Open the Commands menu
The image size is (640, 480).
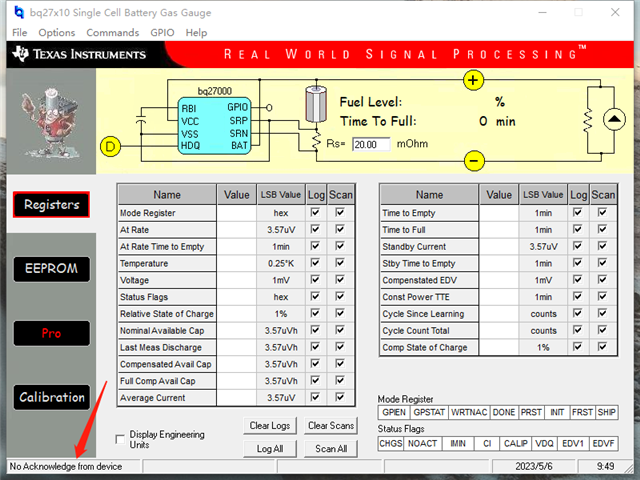[113, 33]
